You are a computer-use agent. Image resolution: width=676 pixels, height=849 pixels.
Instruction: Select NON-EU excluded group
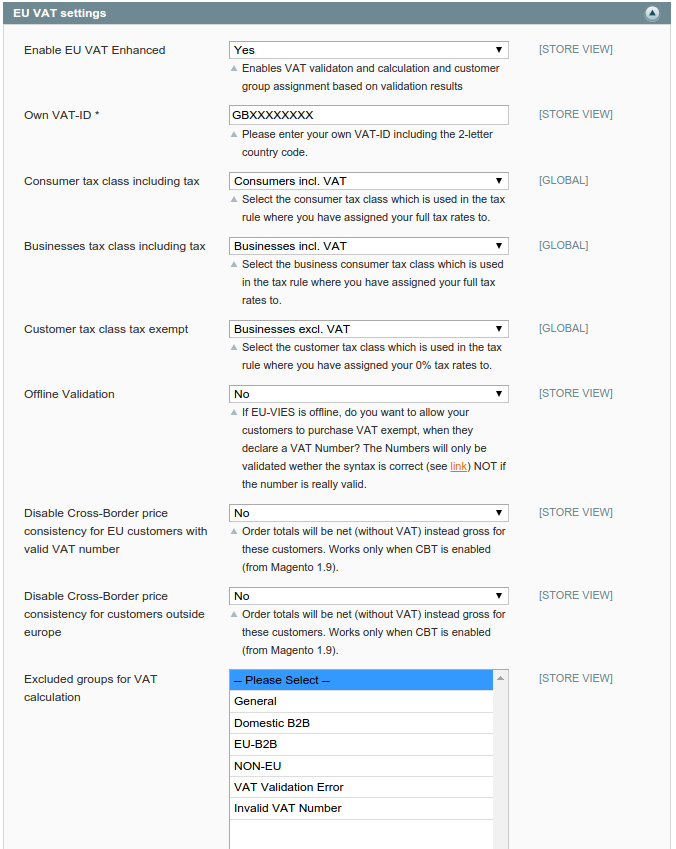point(360,765)
